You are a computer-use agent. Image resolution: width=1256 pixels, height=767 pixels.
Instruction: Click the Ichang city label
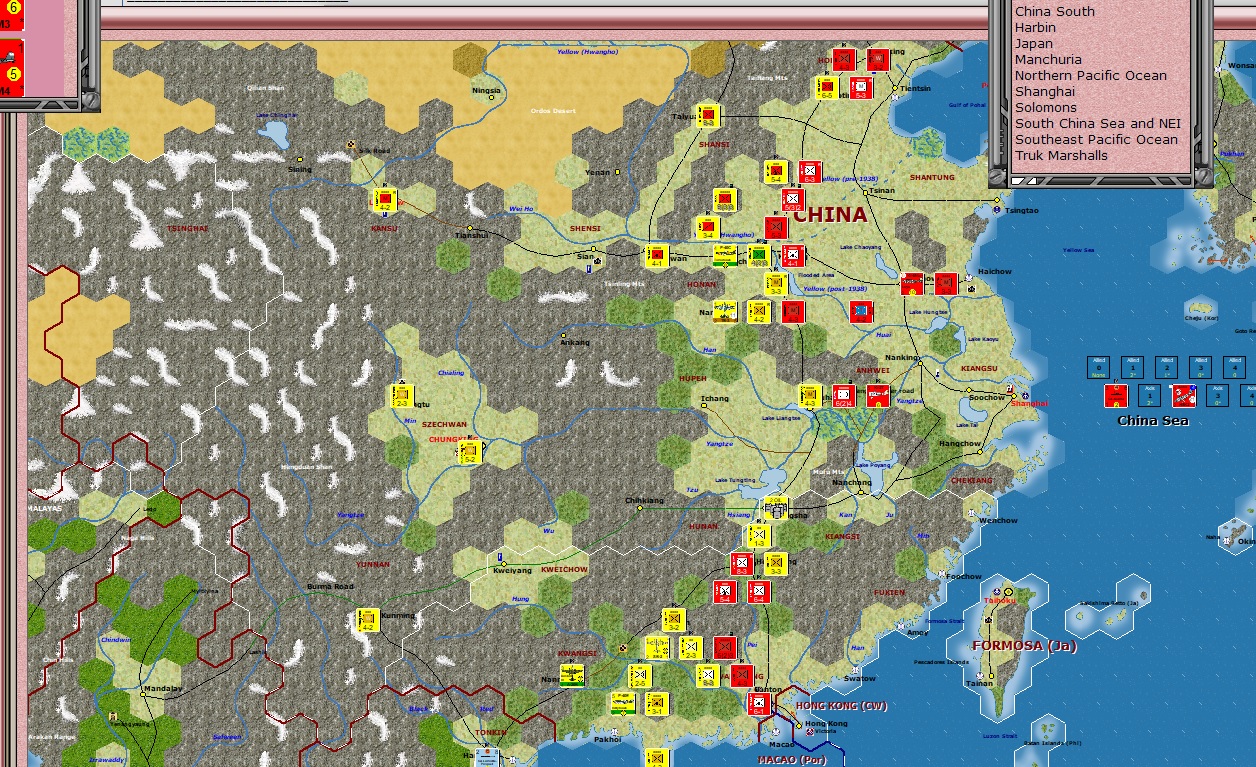click(x=715, y=398)
